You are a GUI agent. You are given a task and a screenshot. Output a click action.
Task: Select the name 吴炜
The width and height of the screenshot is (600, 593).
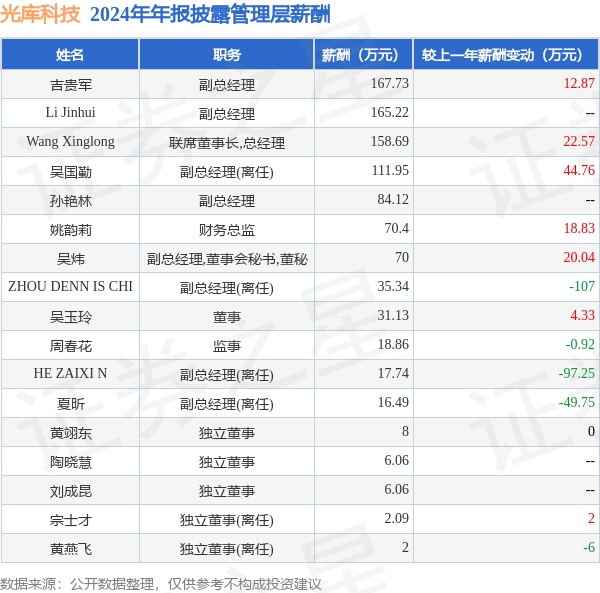click(71, 259)
